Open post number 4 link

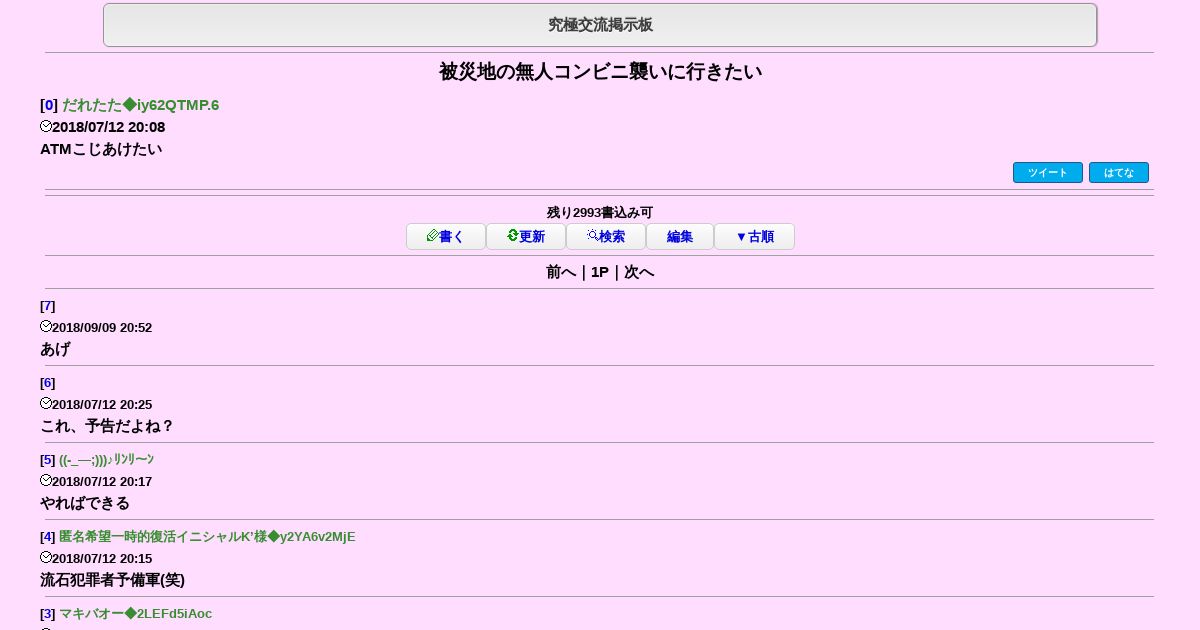(x=47, y=537)
